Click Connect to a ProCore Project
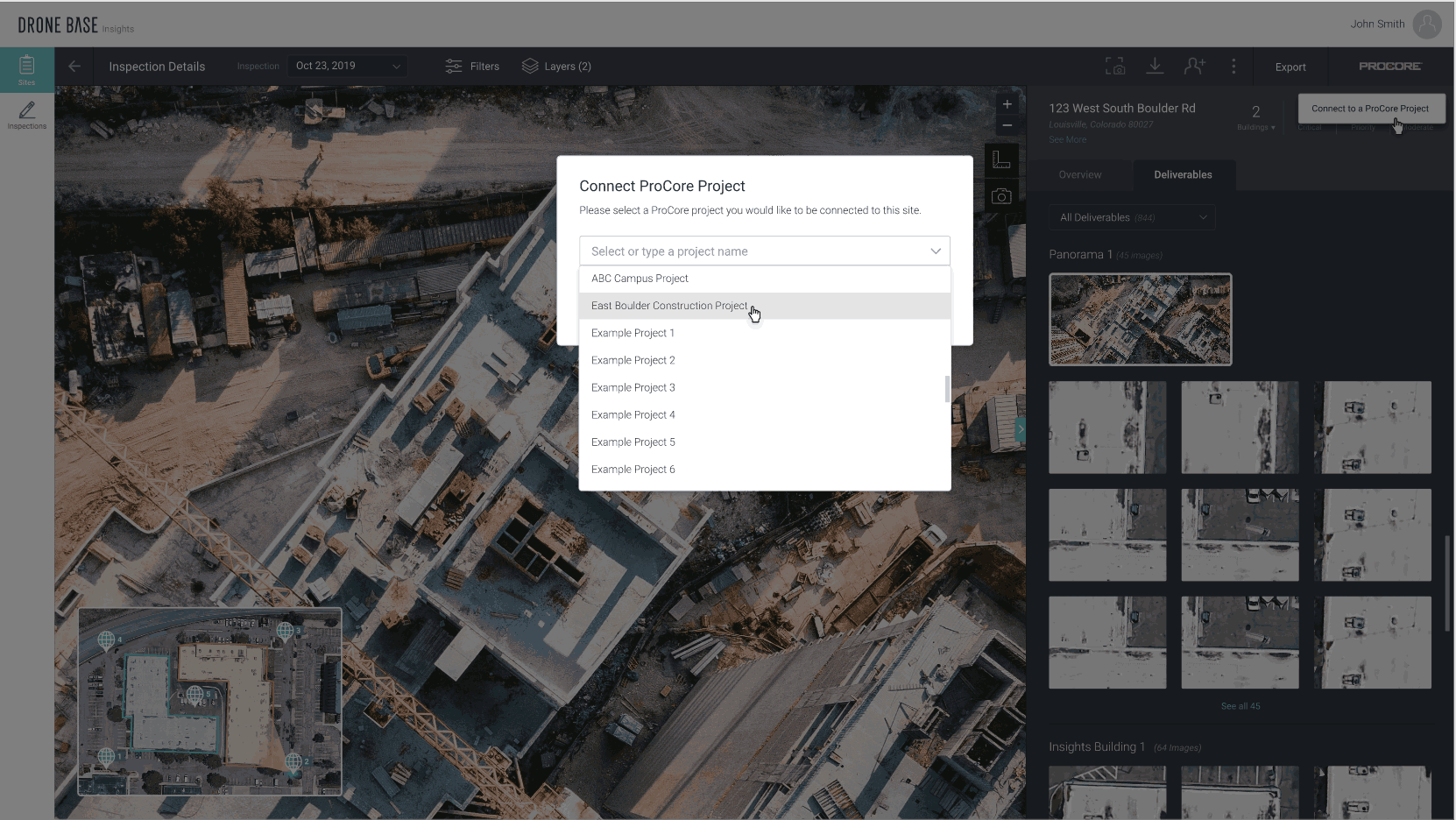 click(1370, 109)
